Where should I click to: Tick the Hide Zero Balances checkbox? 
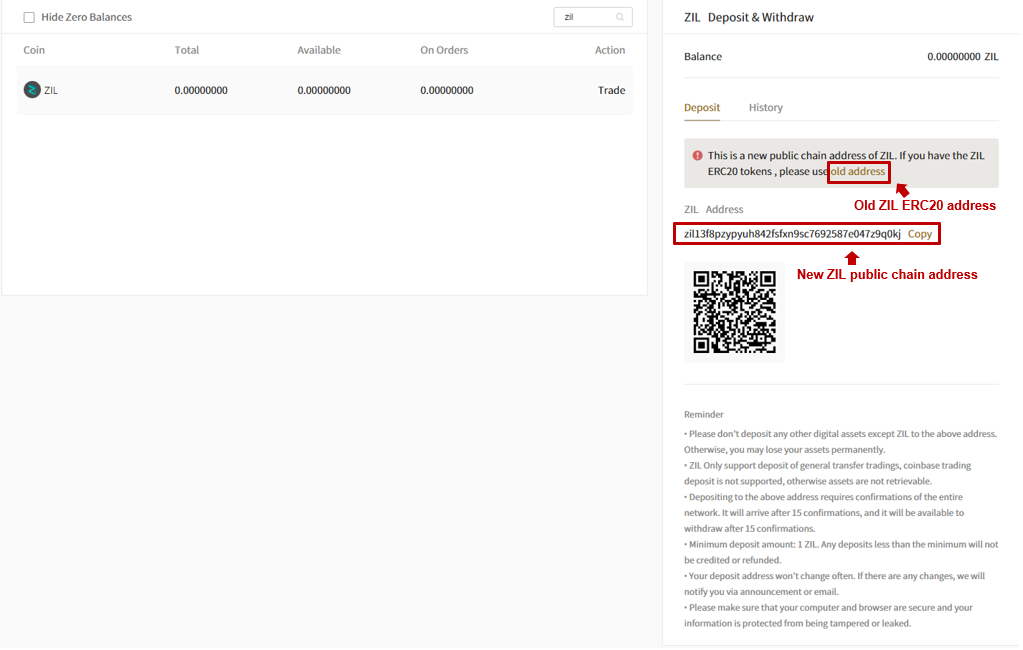(x=29, y=18)
